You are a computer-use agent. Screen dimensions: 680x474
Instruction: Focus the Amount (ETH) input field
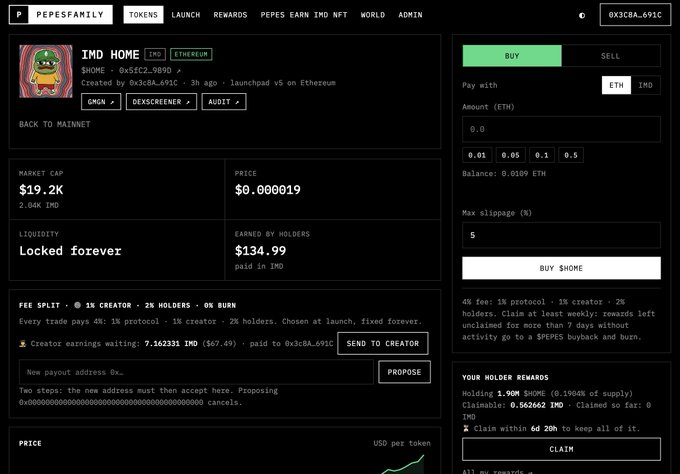click(x=561, y=129)
